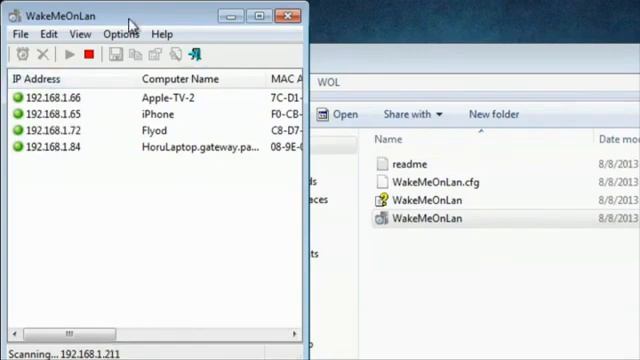Click the MAC Address column header
The image size is (640, 360).
tap(285, 79)
